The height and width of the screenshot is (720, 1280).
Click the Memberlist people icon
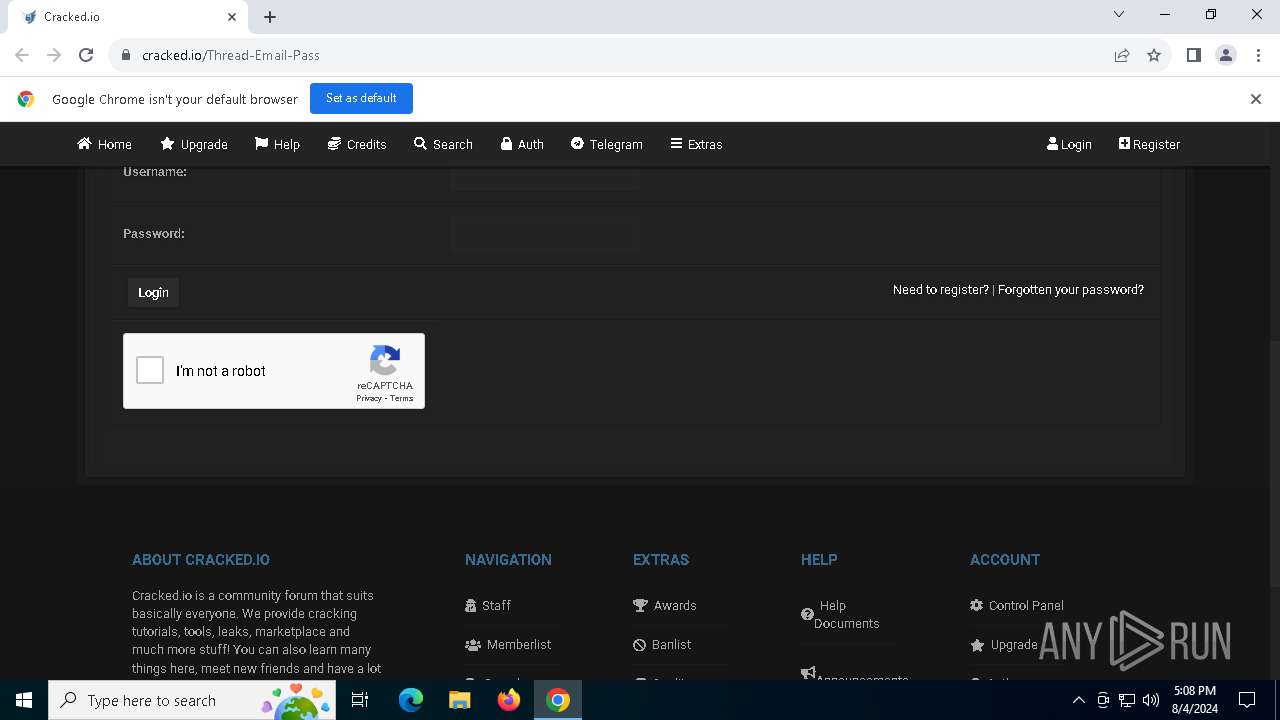pyautogui.click(x=473, y=645)
